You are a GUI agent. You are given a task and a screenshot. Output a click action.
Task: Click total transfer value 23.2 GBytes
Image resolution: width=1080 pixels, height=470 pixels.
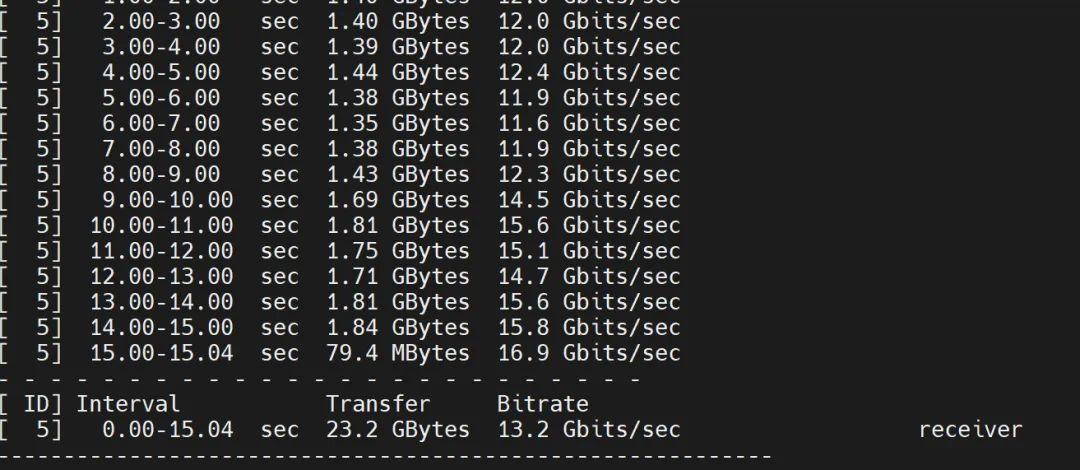pyautogui.click(x=397, y=430)
